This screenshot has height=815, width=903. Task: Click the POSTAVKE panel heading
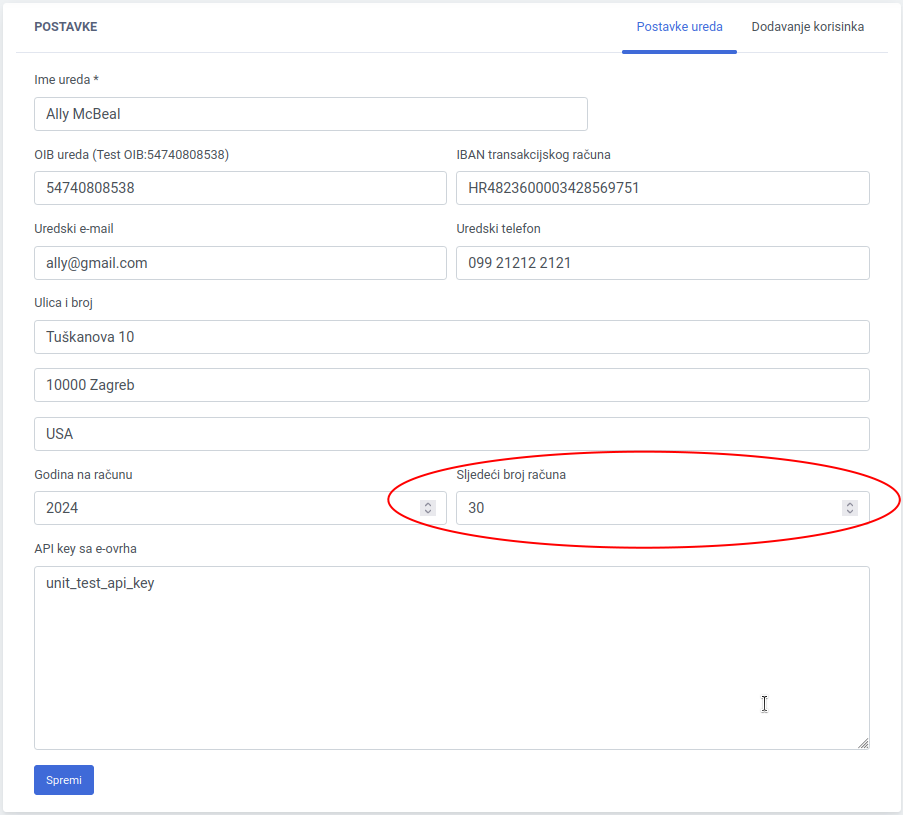[66, 27]
